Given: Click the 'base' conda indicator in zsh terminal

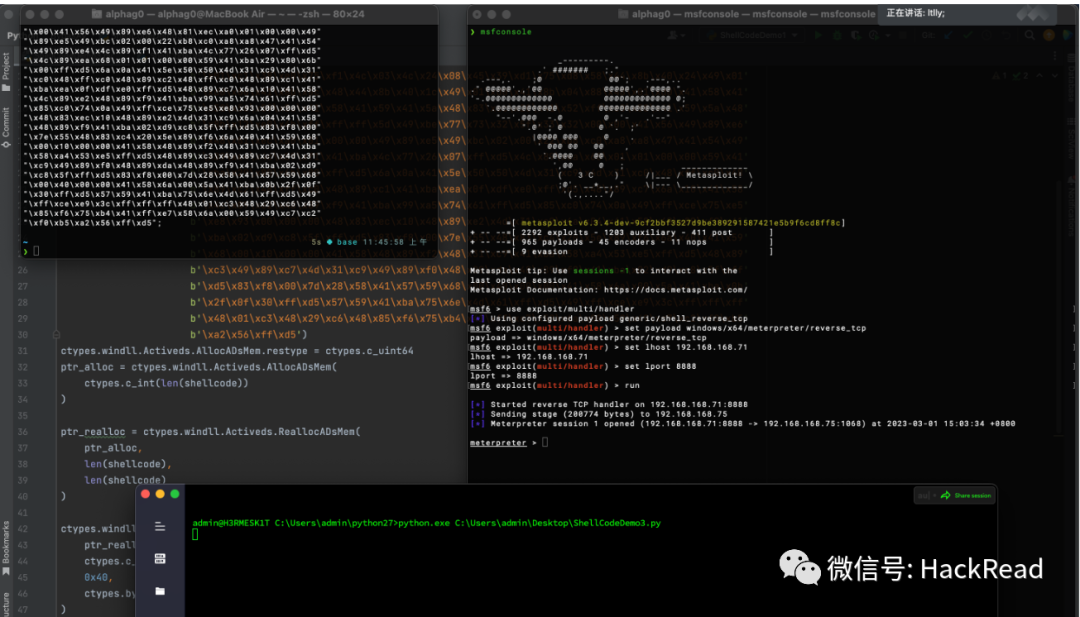Looking at the screenshot, I should point(346,242).
